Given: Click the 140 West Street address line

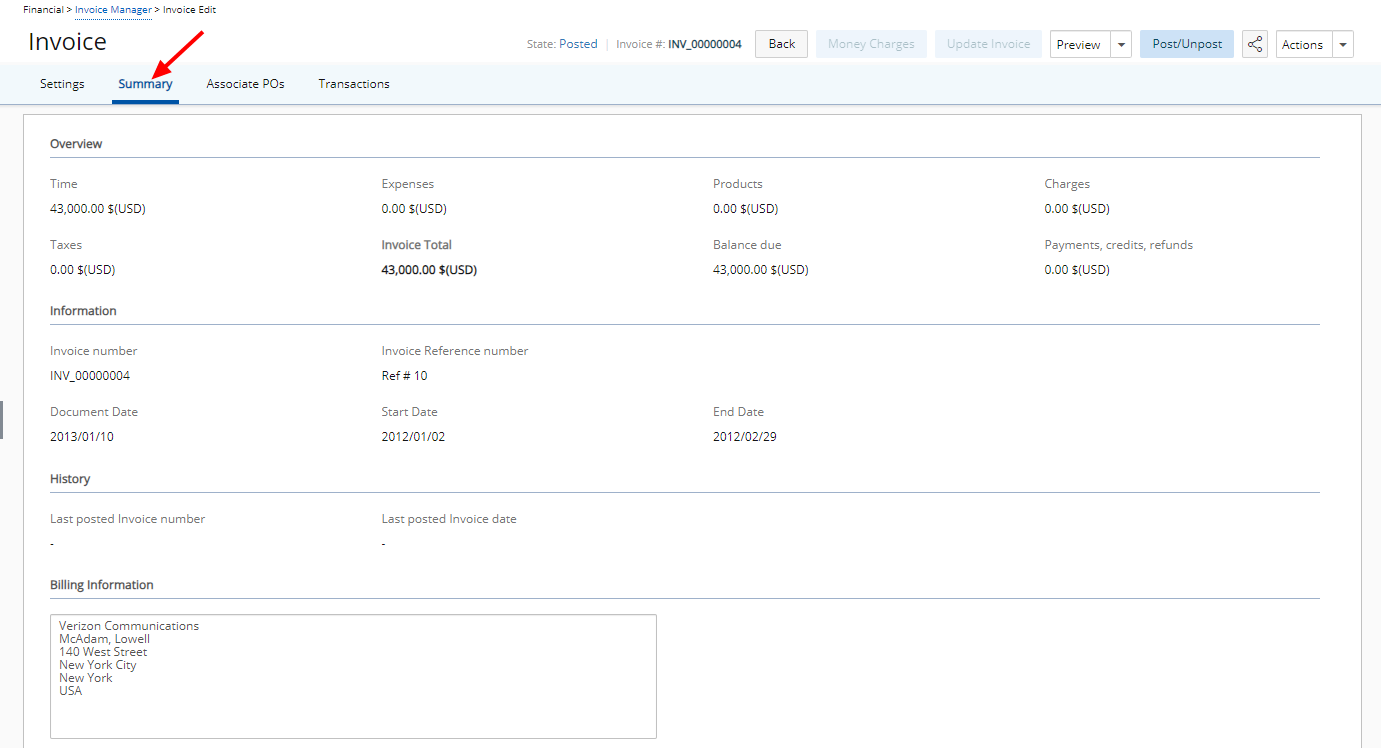Looking at the screenshot, I should (103, 652).
